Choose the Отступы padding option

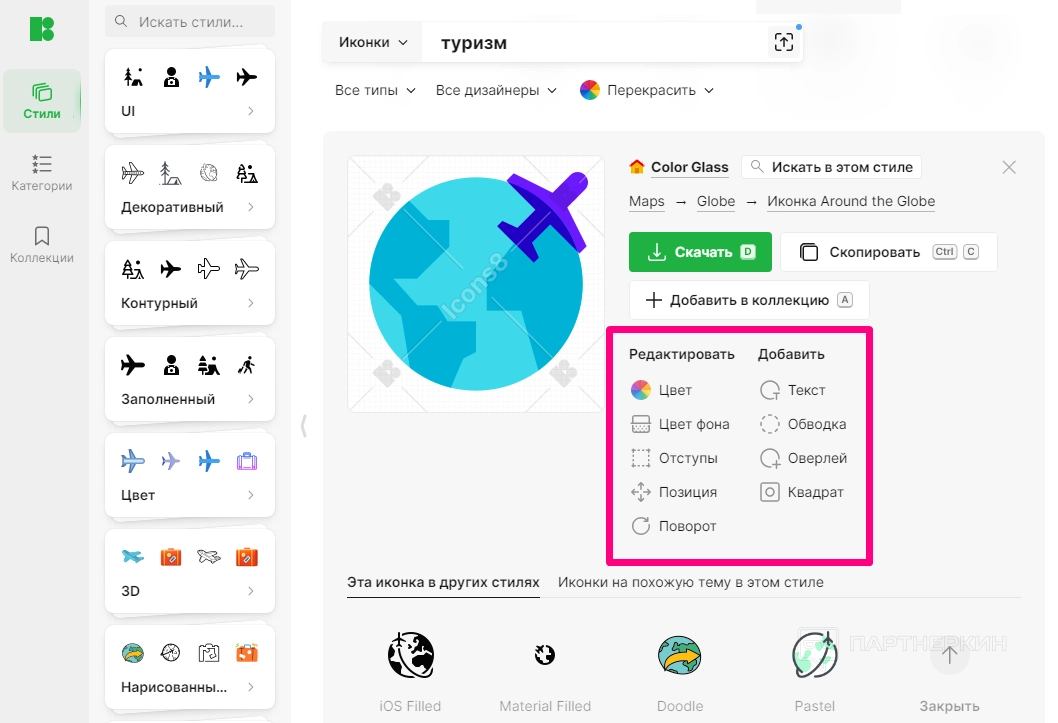pos(674,458)
